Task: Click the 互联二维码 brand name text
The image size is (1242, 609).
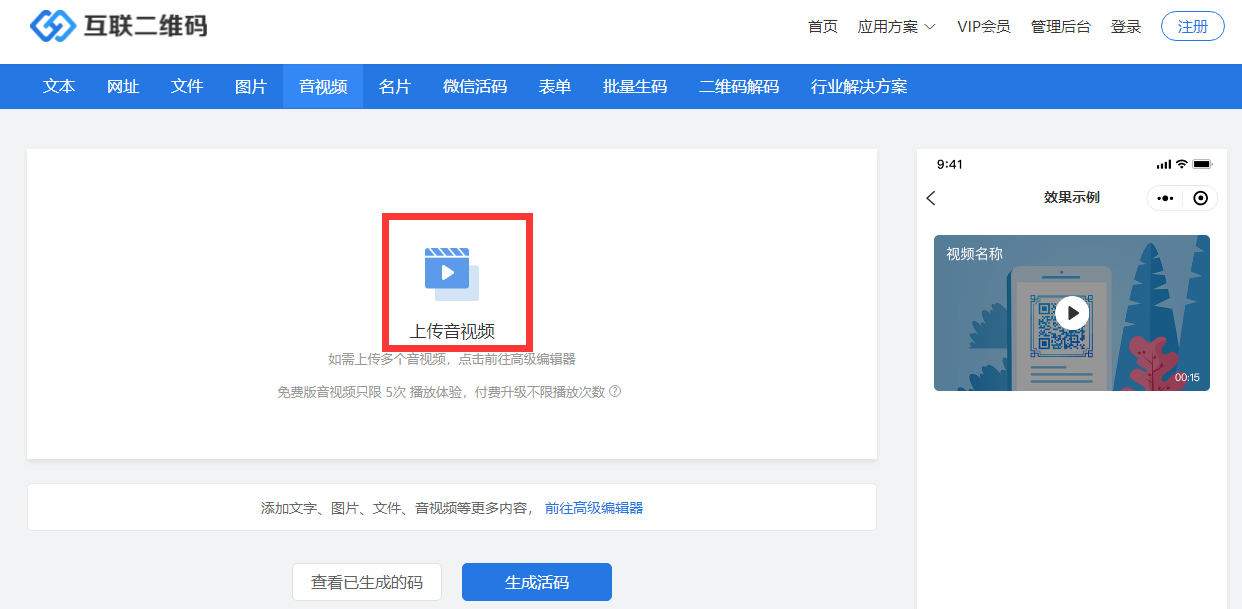Action: (x=146, y=26)
